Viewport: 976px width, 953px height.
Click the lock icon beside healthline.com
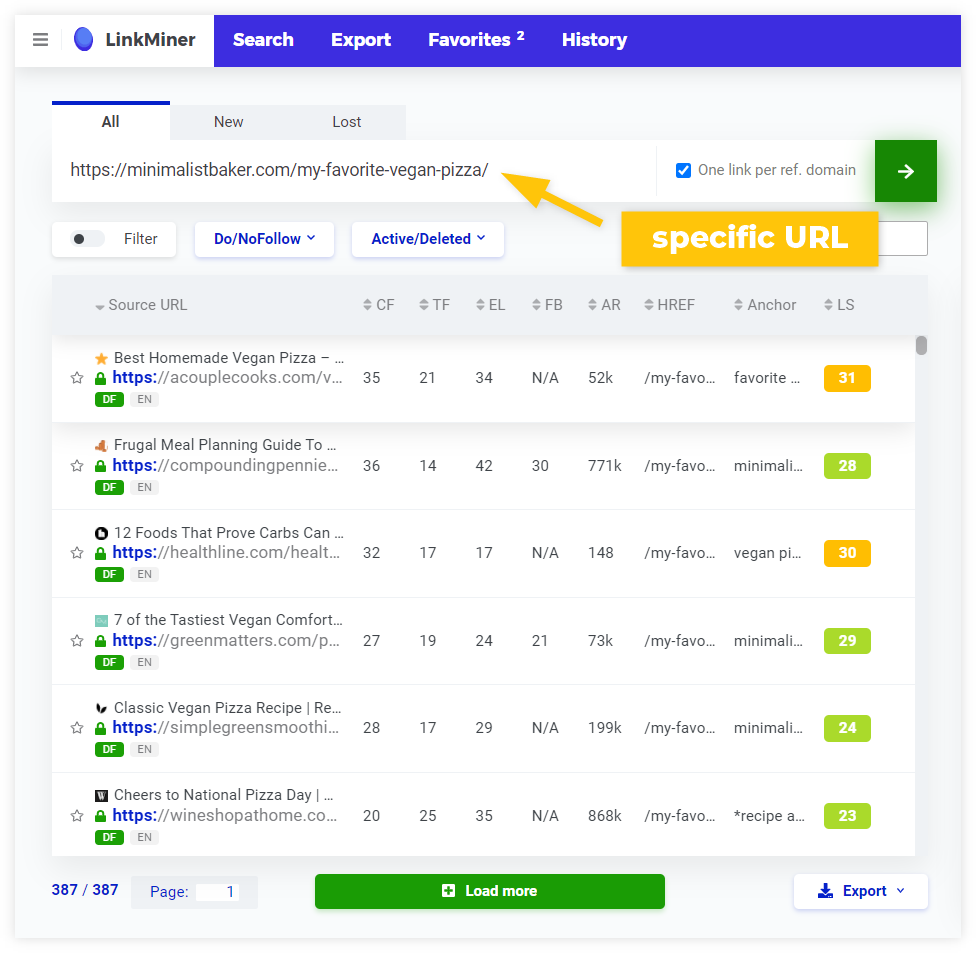tap(100, 553)
